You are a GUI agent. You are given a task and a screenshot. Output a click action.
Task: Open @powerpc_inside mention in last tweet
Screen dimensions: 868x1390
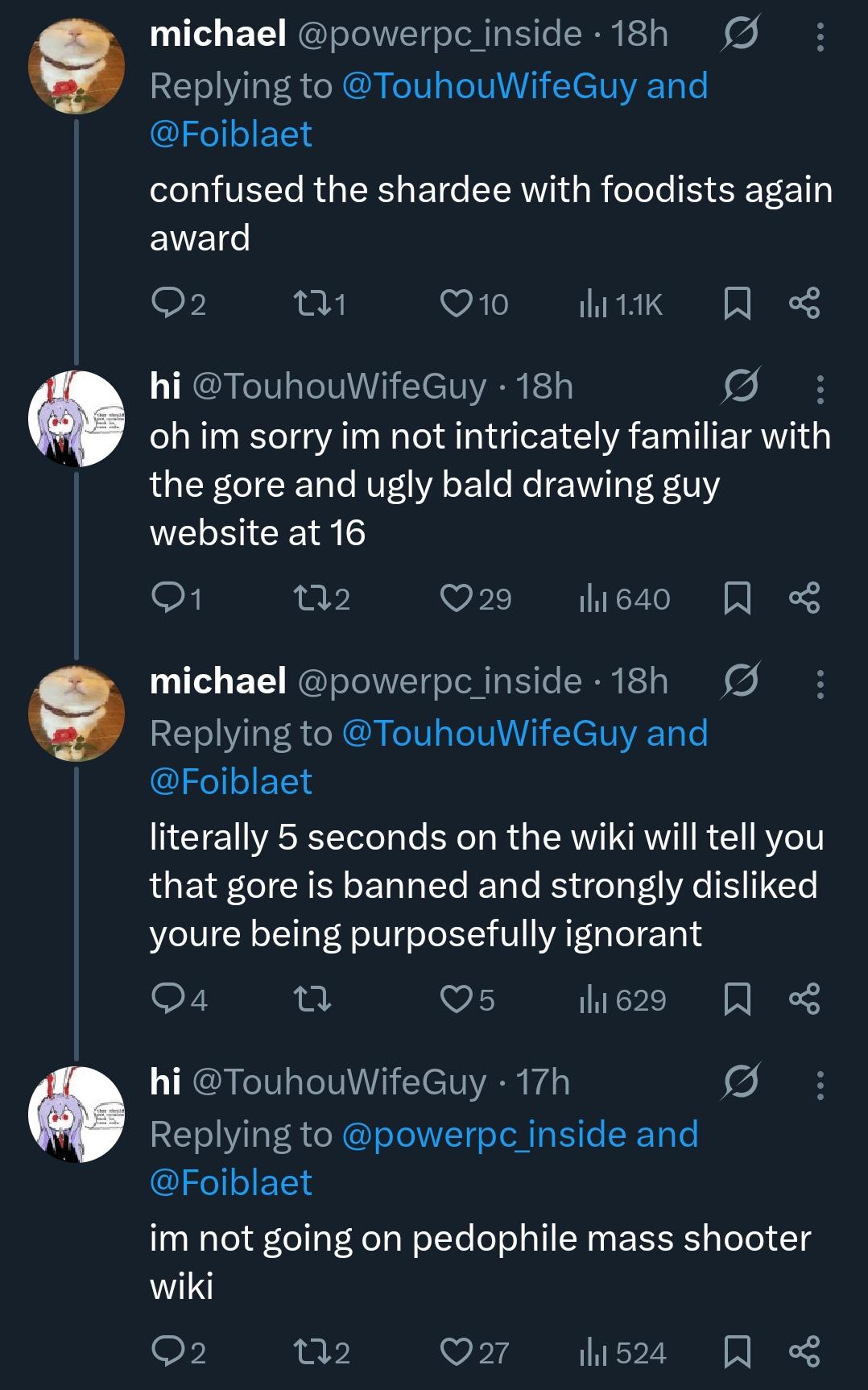(485, 1134)
